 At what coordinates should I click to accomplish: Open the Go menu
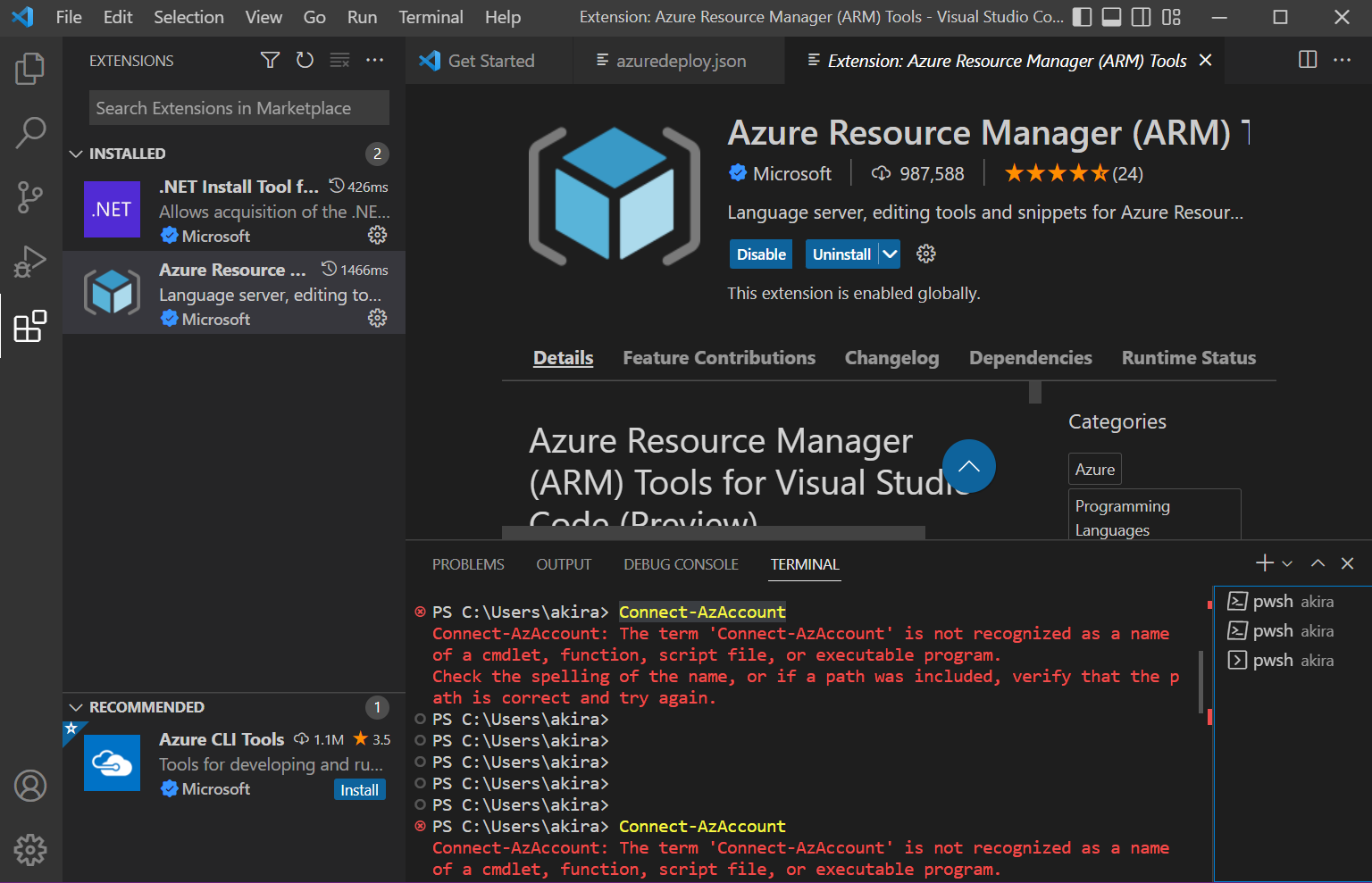click(x=314, y=17)
